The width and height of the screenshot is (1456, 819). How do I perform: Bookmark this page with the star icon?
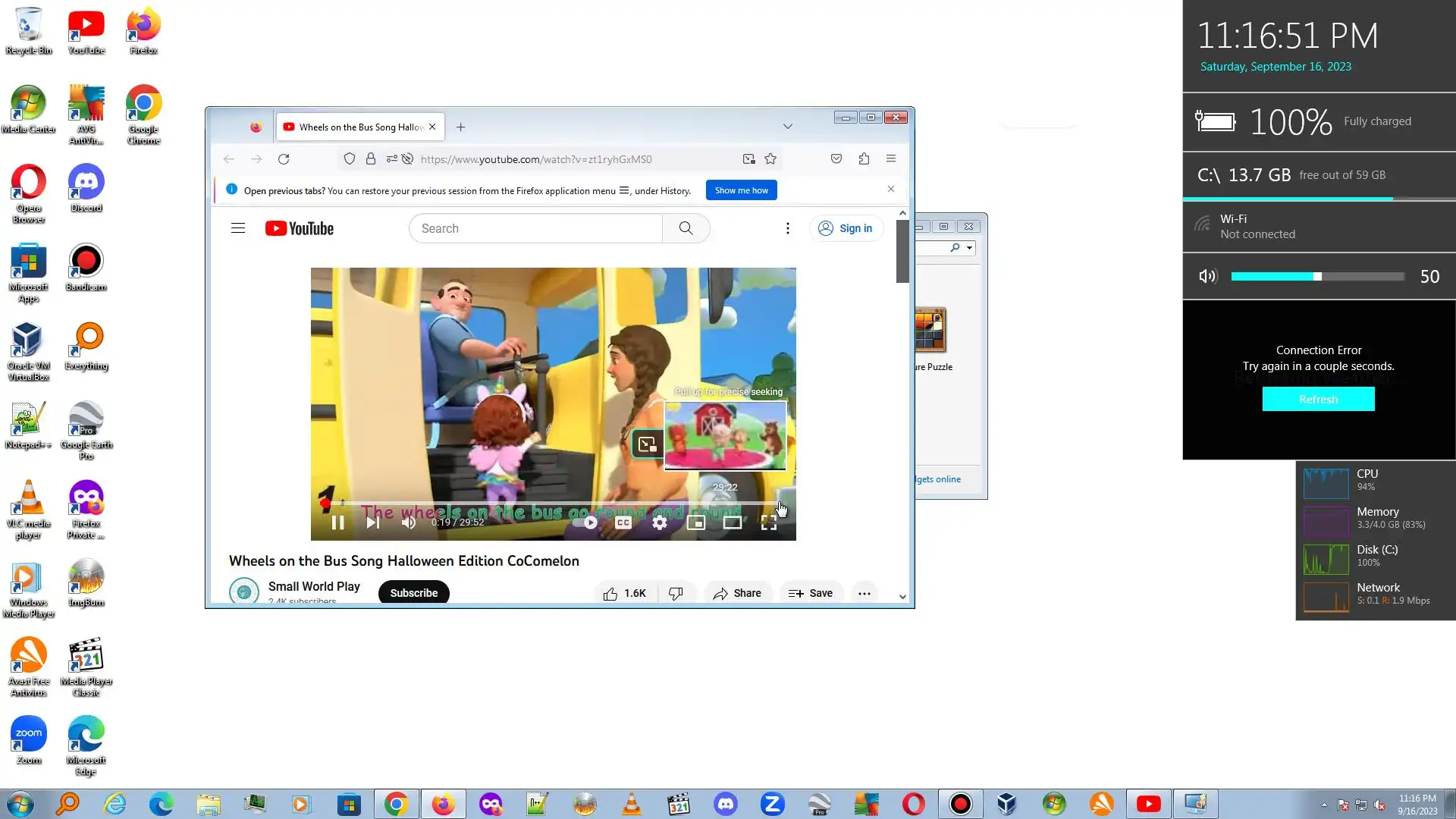[770, 159]
